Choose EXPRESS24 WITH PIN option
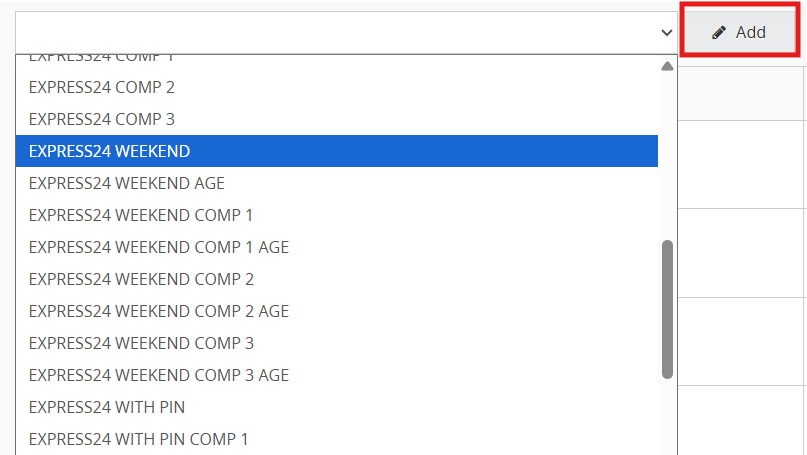Viewport: 807px width, 455px height. click(x=107, y=407)
